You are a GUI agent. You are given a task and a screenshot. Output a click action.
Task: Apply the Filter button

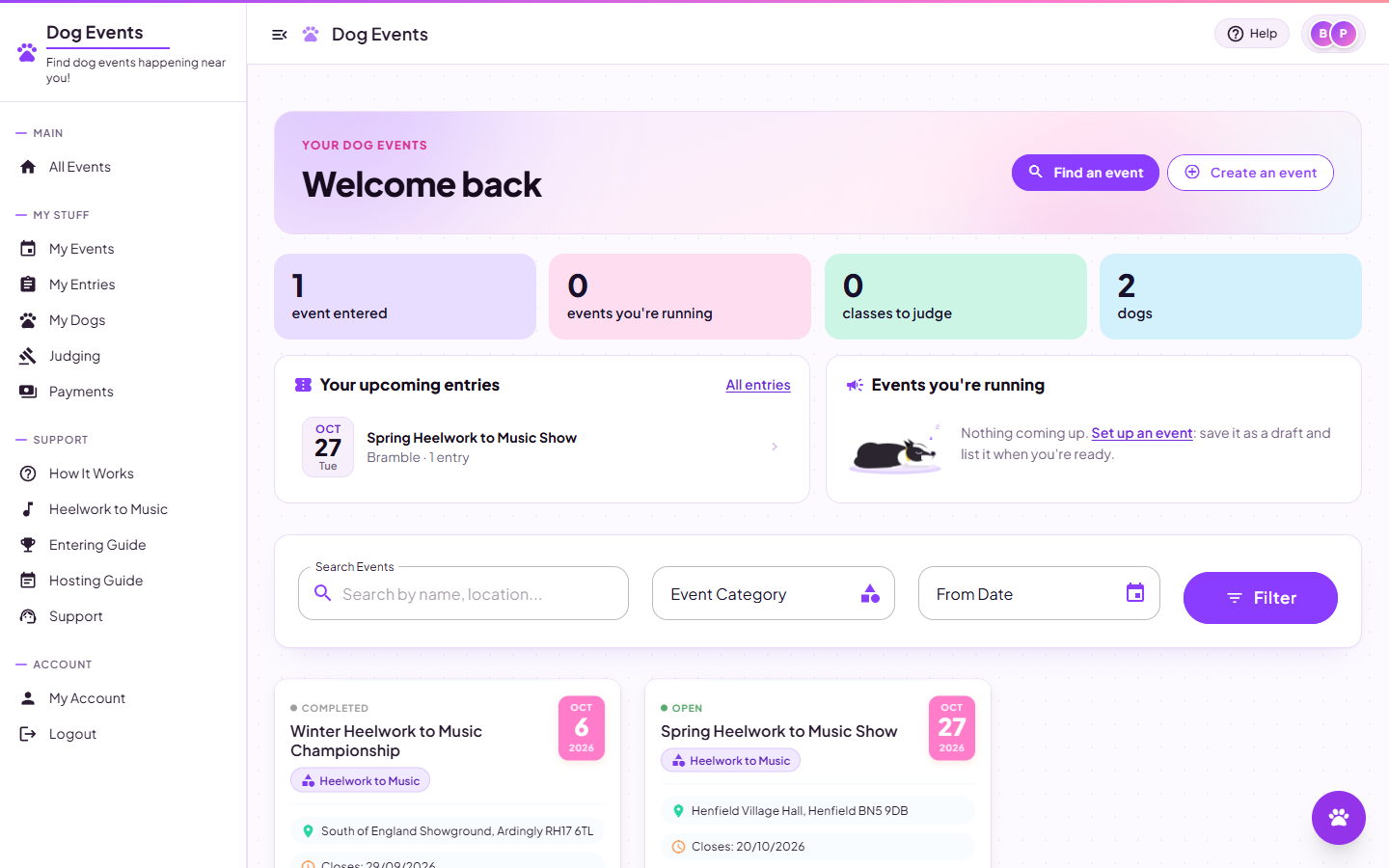[1261, 598]
